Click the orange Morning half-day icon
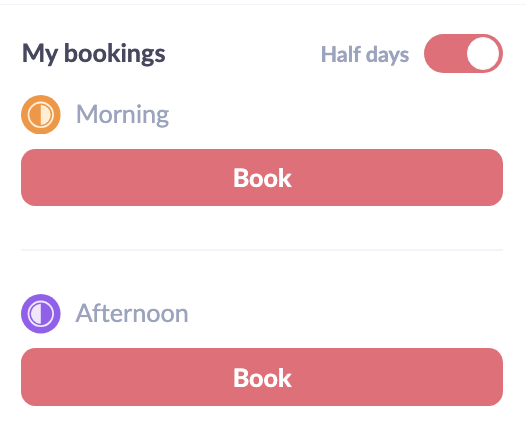 [41, 114]
